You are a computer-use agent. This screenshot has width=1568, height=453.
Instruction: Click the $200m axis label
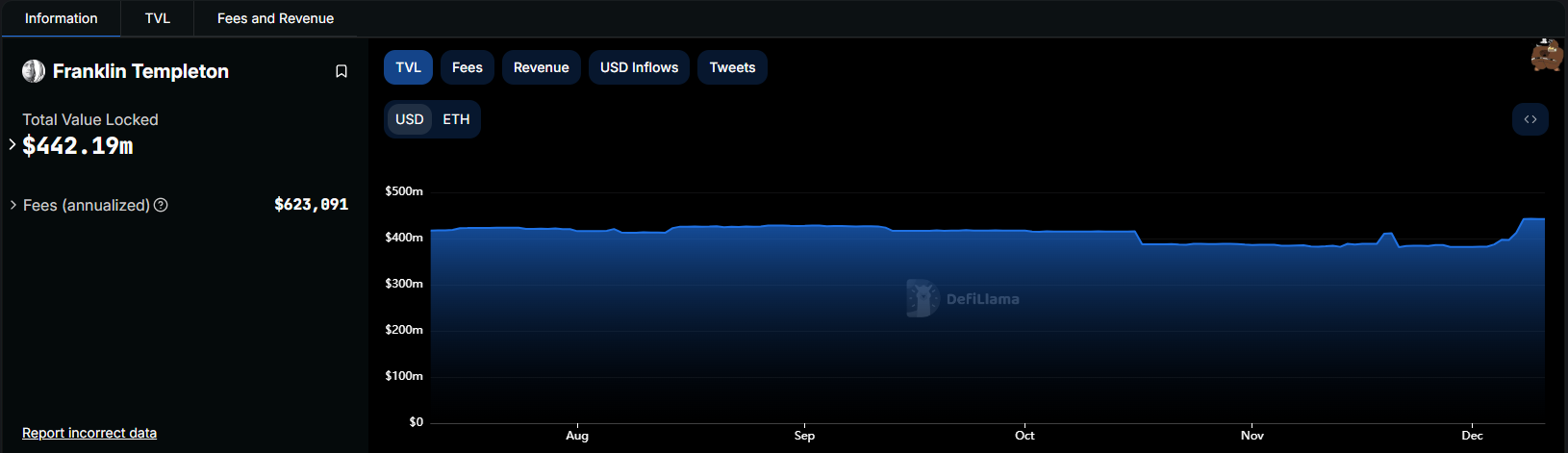[x=404, y=330]
